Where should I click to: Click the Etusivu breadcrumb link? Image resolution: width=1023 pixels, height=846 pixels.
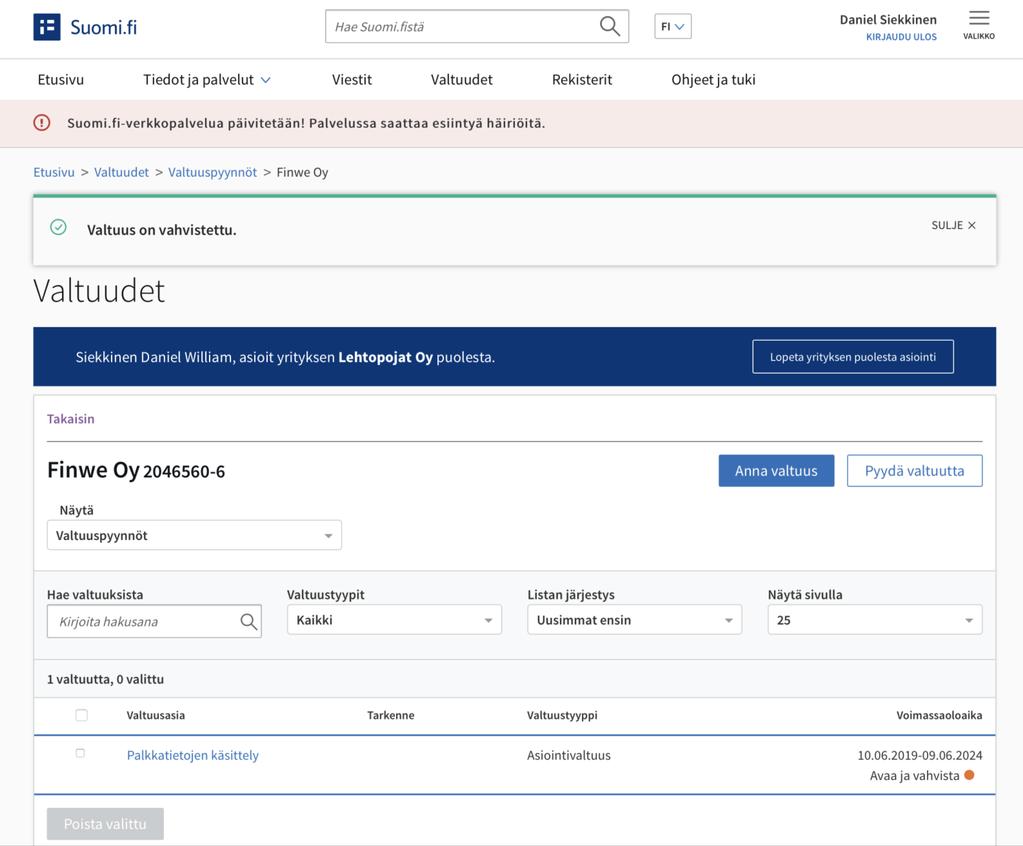[53, 172]
